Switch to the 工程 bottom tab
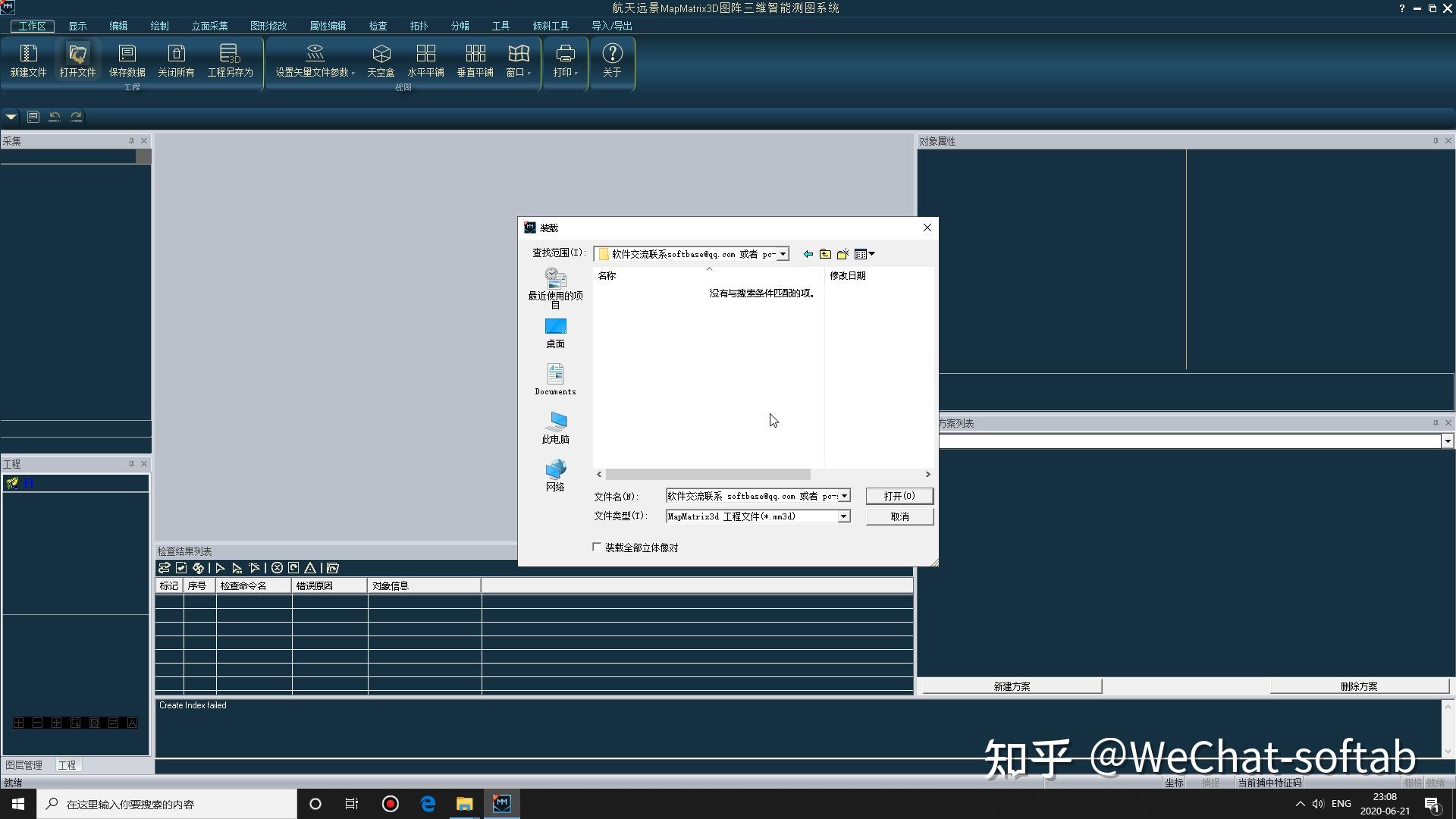The image size is (1456, 819). [x=67, y=765]
